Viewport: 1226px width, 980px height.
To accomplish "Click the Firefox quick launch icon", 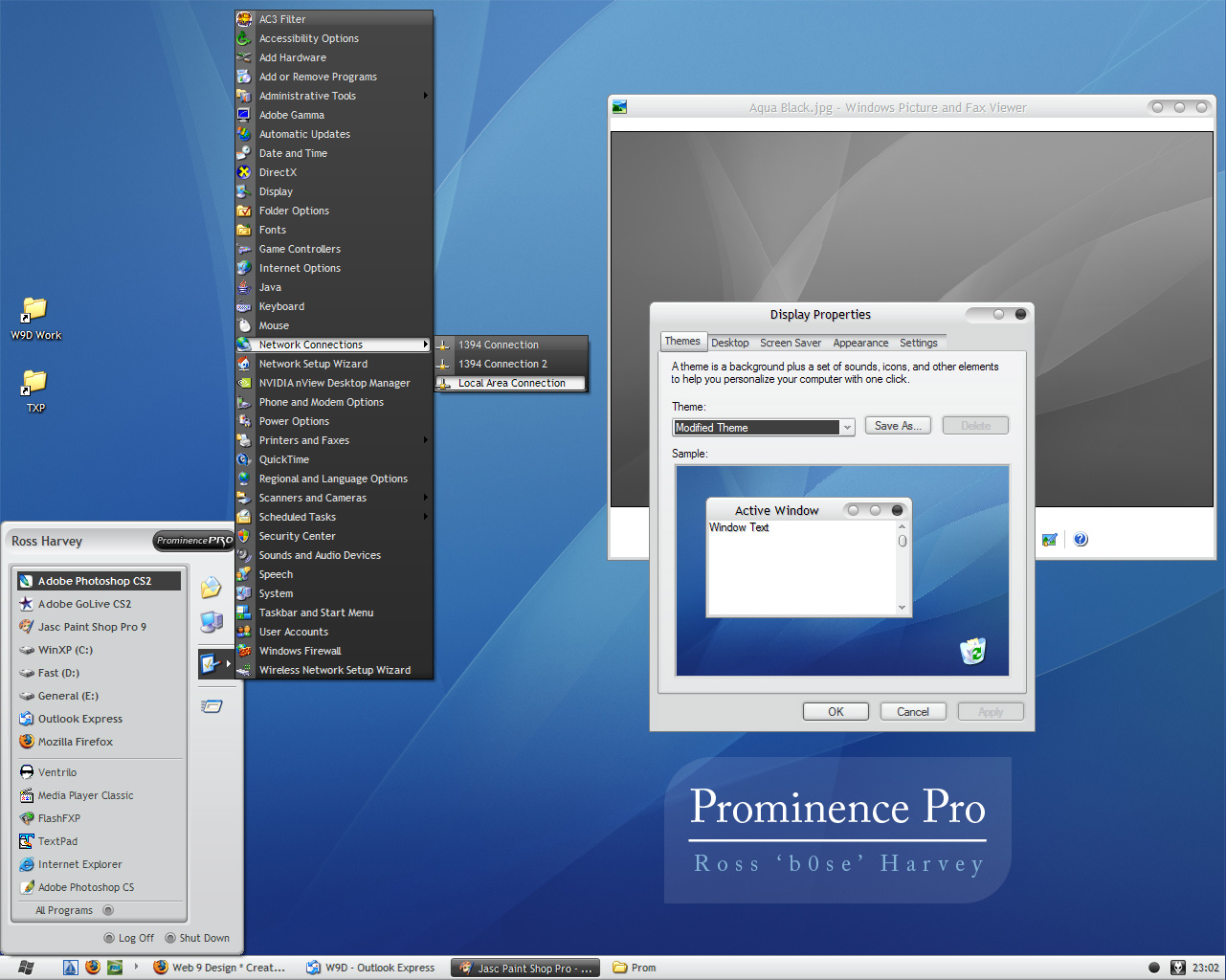I will tap(93, 968).
